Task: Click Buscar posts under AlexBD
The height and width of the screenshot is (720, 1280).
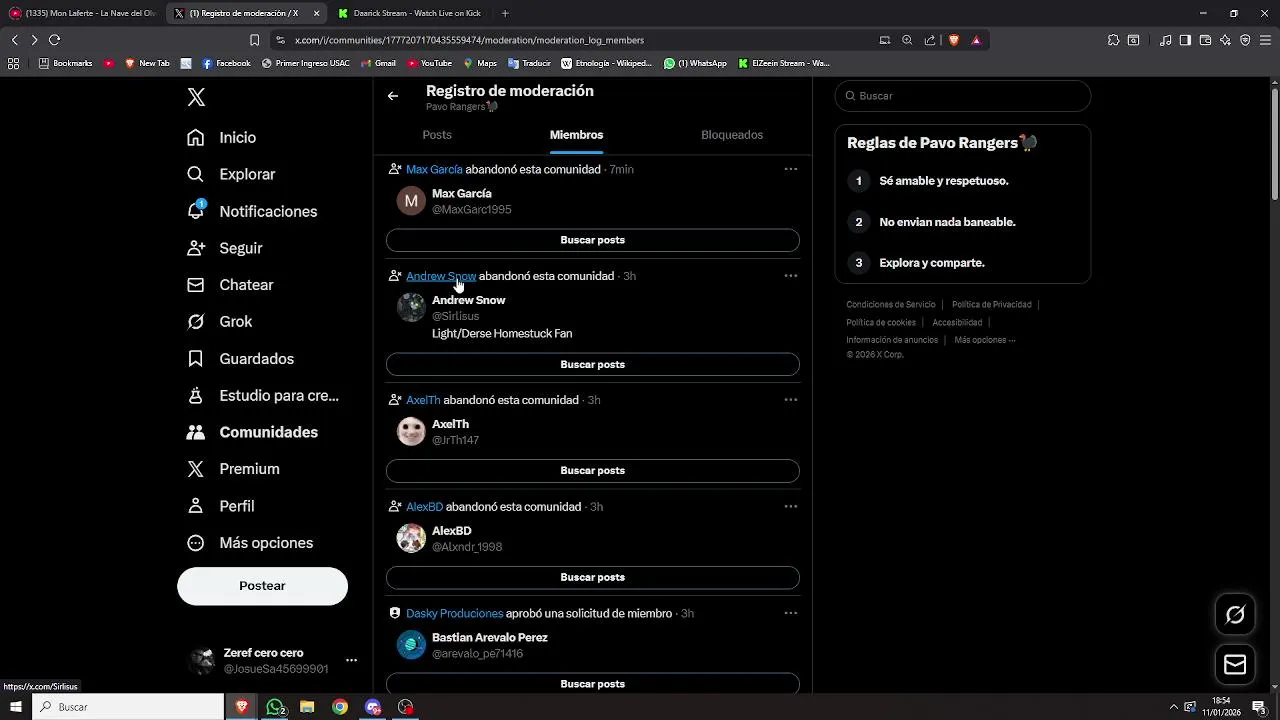Action: pyautogui.click(x=593, y=577)
